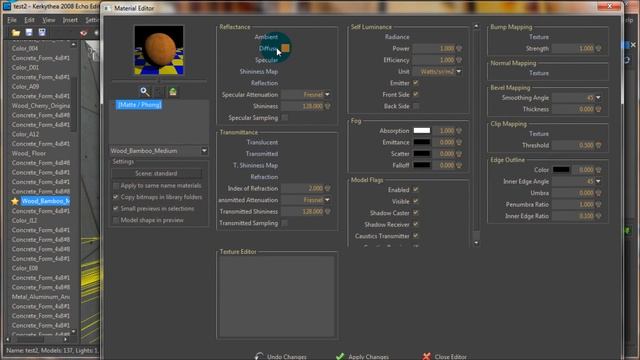Open the Specular Attenuation Fresnel dropdown

pyautogui.click(x=327, y=95)
